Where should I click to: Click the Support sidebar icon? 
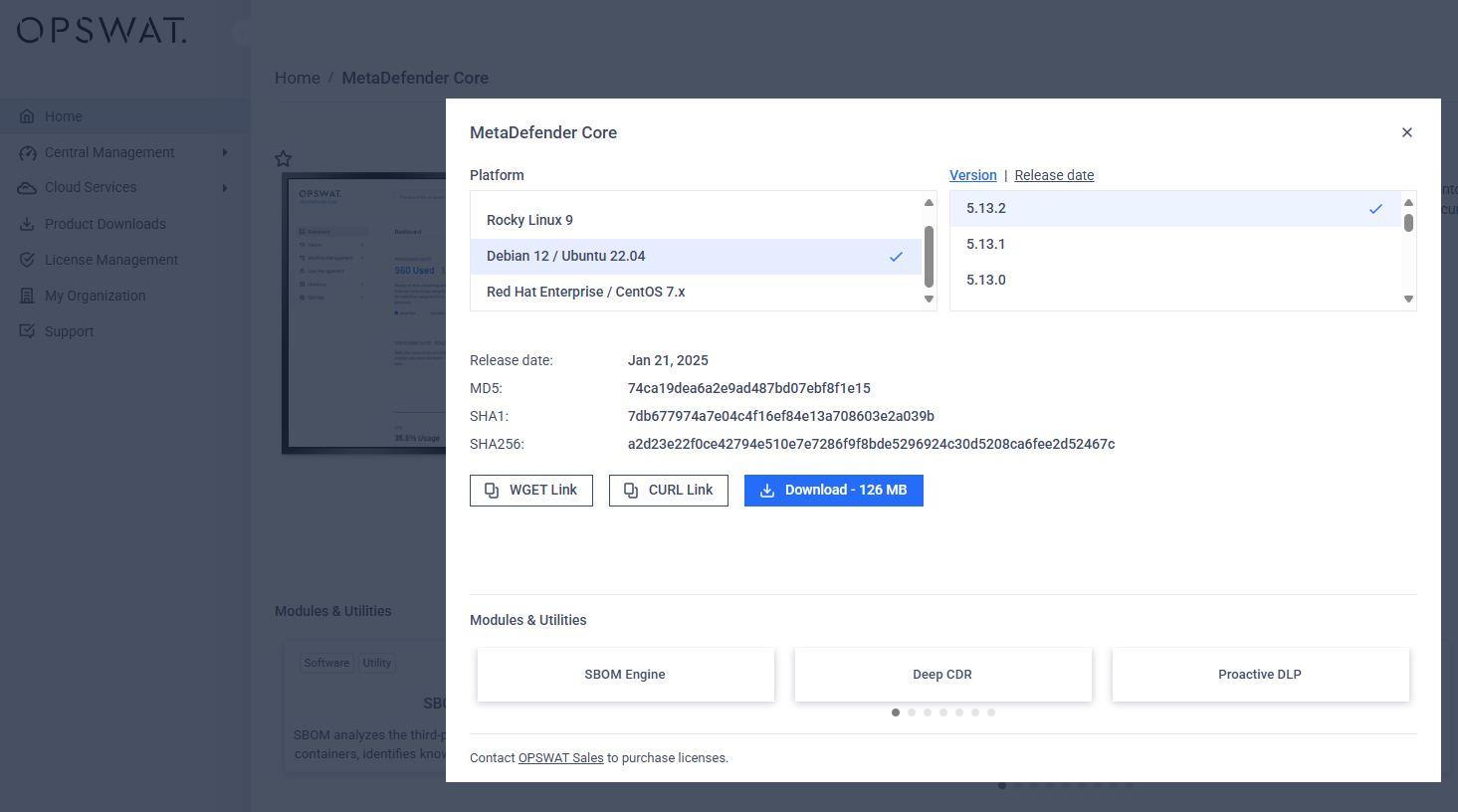[x=27, y=331]
